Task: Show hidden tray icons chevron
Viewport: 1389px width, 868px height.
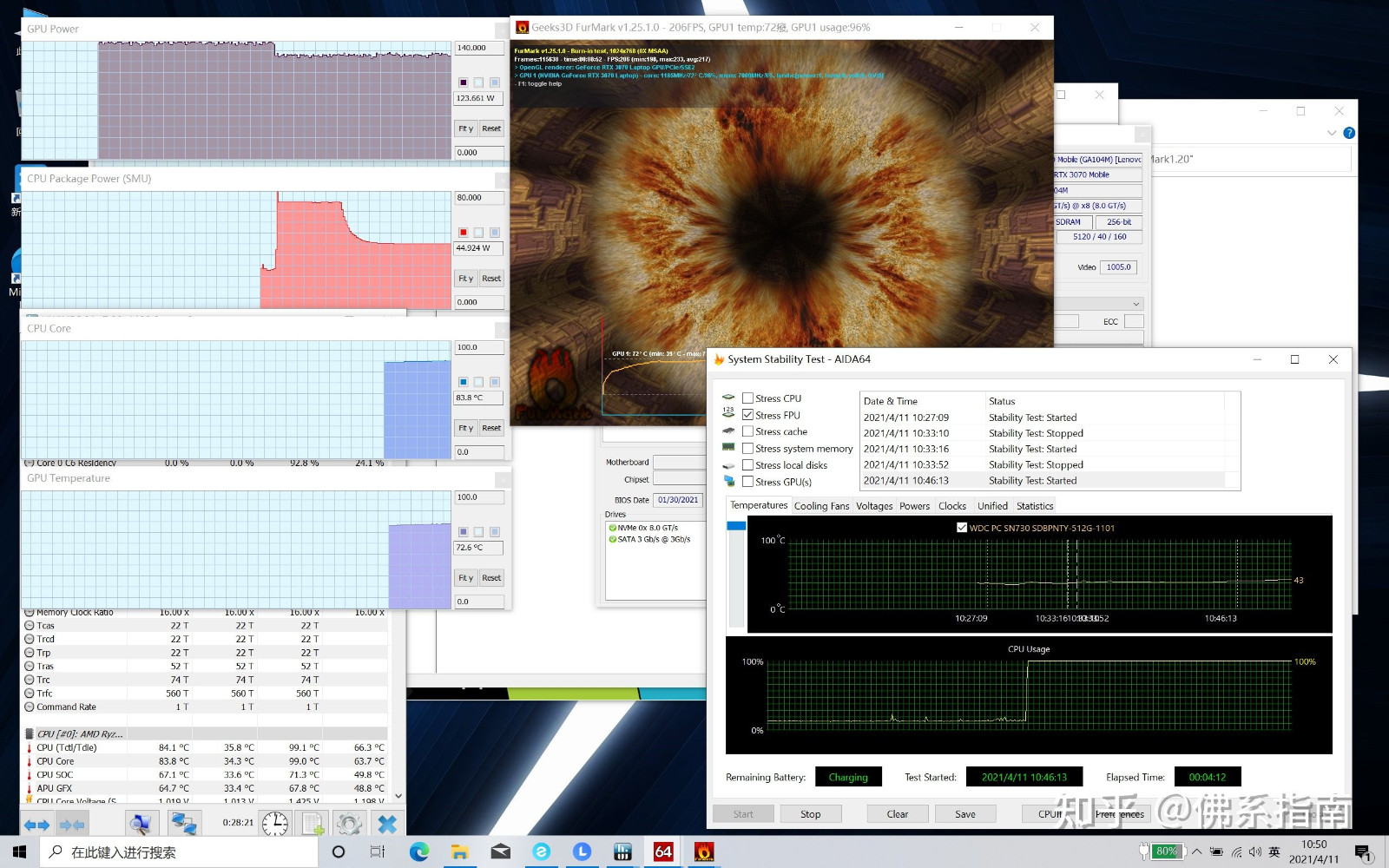Action: click(x=1196, y=852)
